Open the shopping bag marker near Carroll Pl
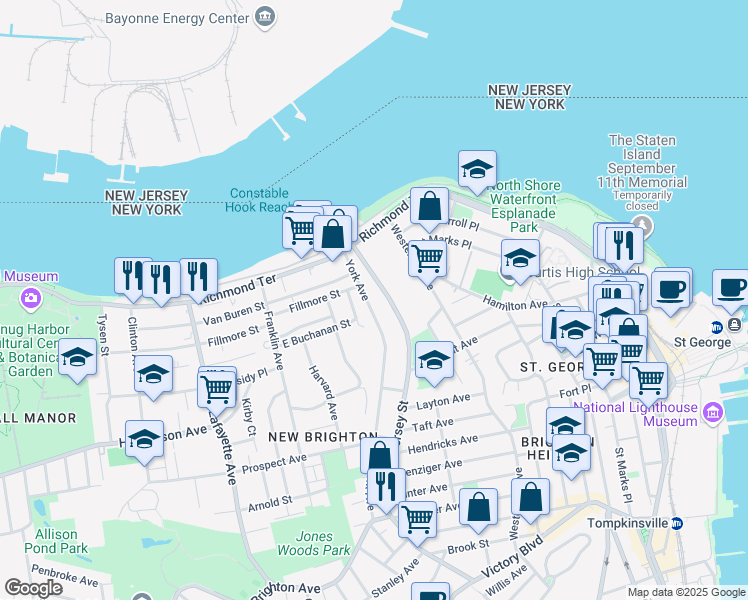Image resolution: width=748 pixels, height=600 pixels. click(429, 207)
